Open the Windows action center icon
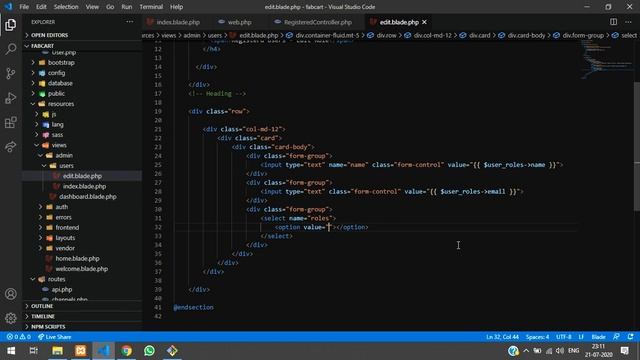 click(624, 351)
